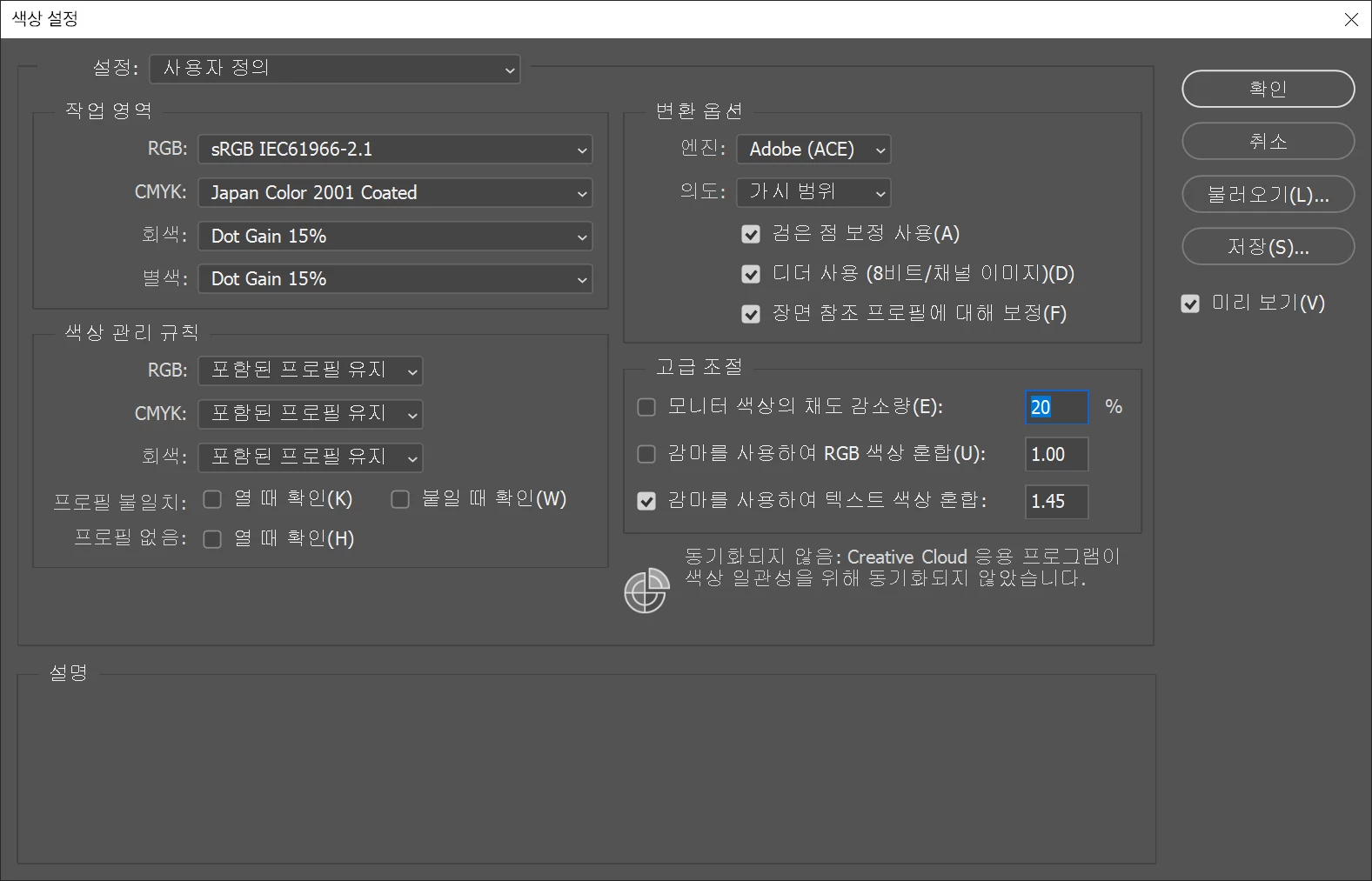Click the desaturation percentage field showing 20
1372x881 pixels.
[1056, 407]
